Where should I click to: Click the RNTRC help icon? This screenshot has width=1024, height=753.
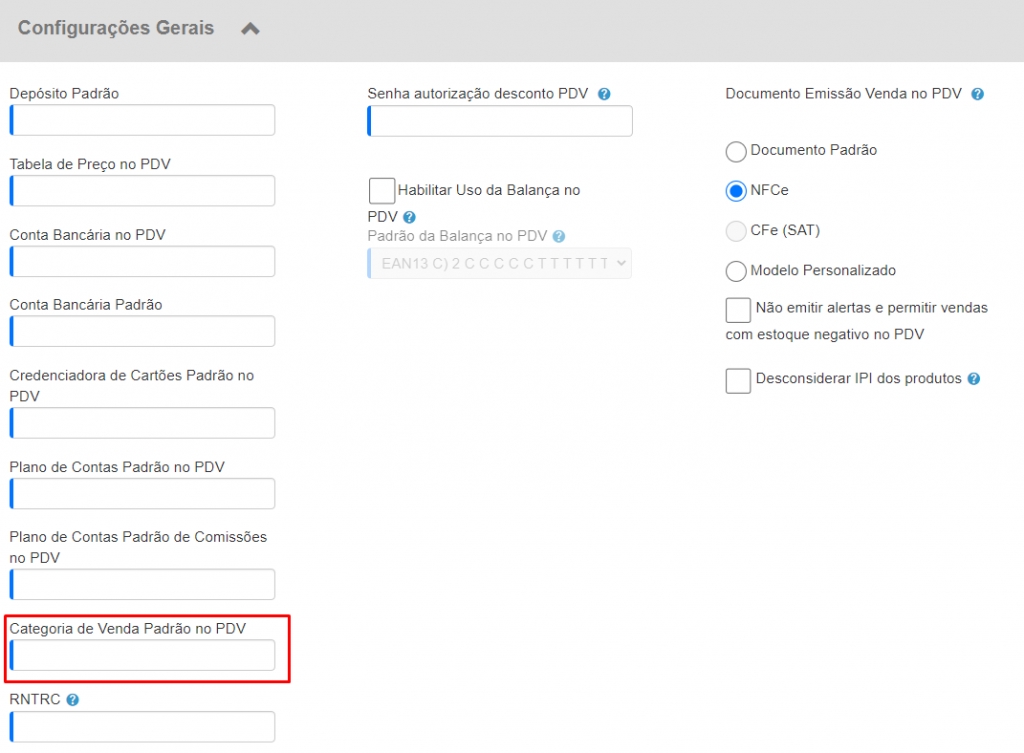click(73, 700)
